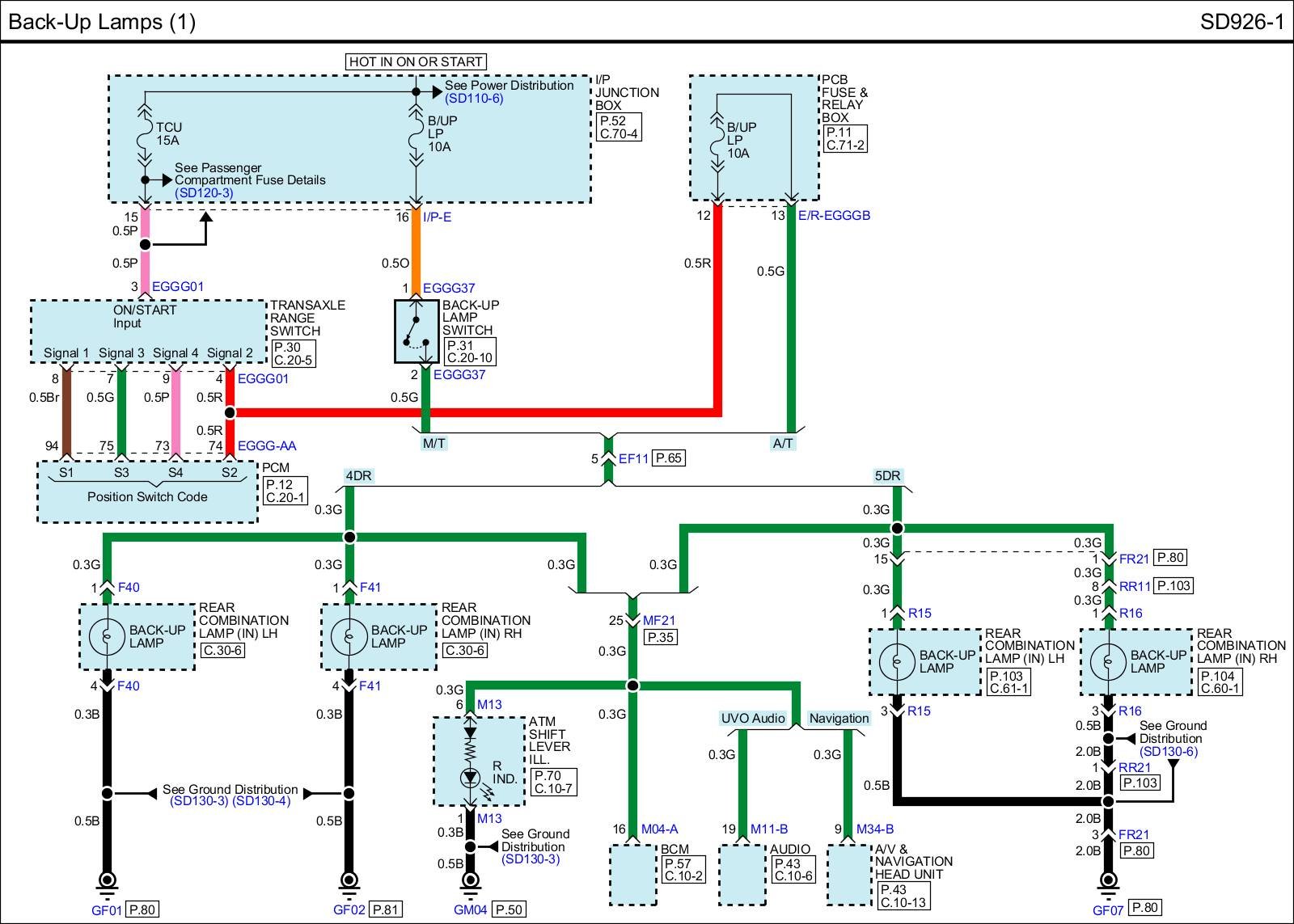Viewport: 1294px width, 924px height.
Task: Select the 5DR variant label
Action: 887,476
